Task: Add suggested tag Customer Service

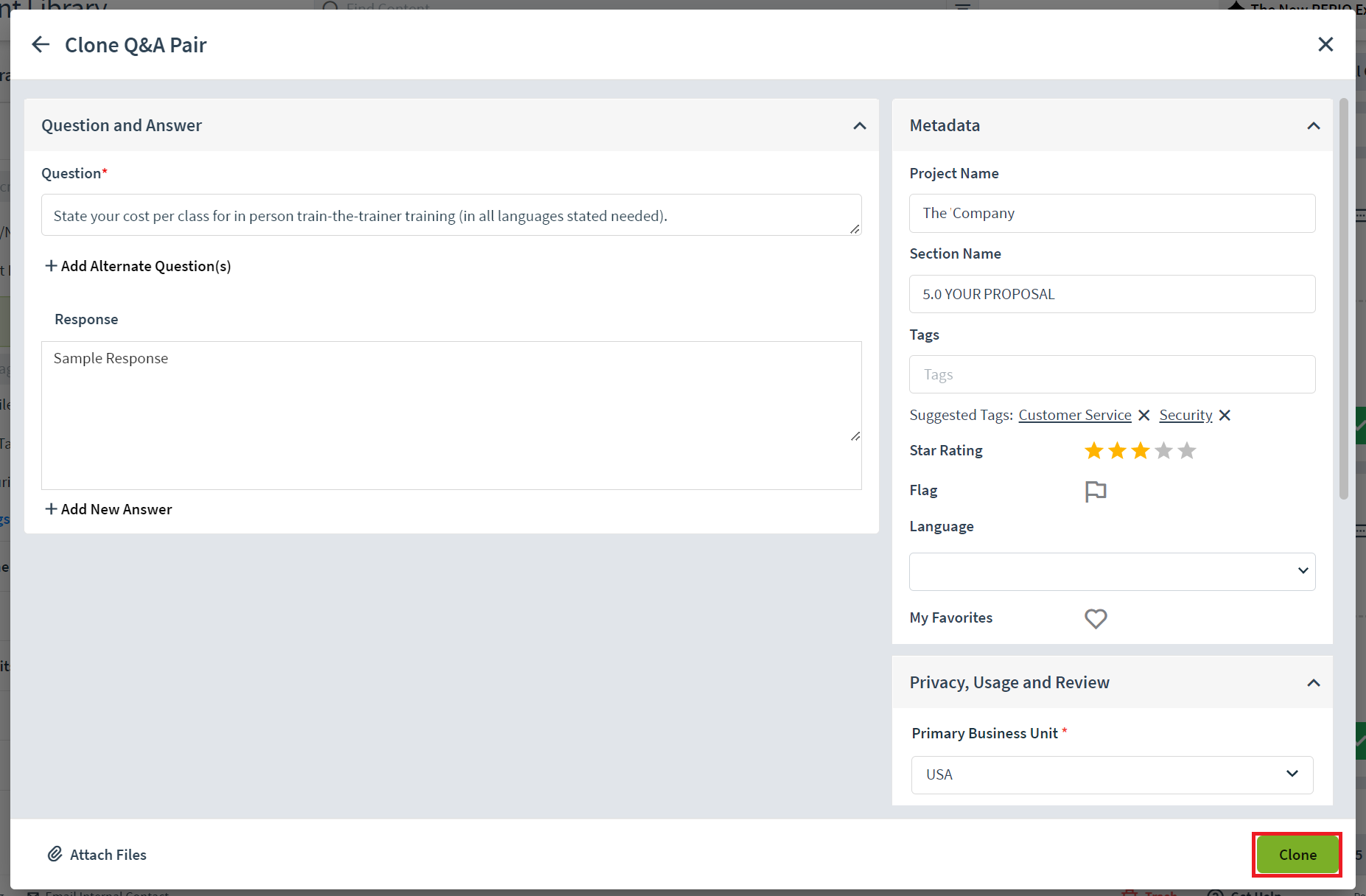Action: [1075, 416]
